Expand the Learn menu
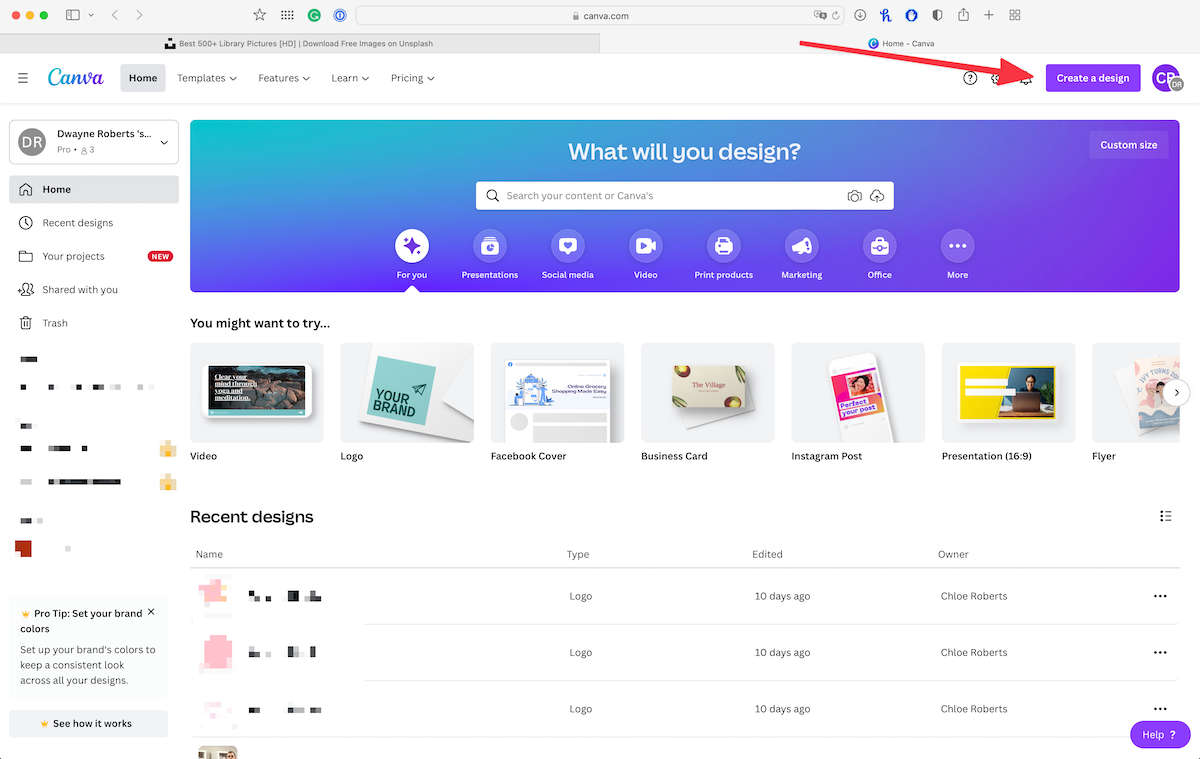Screen dimensions: 1200x759 tap(350, 78)
